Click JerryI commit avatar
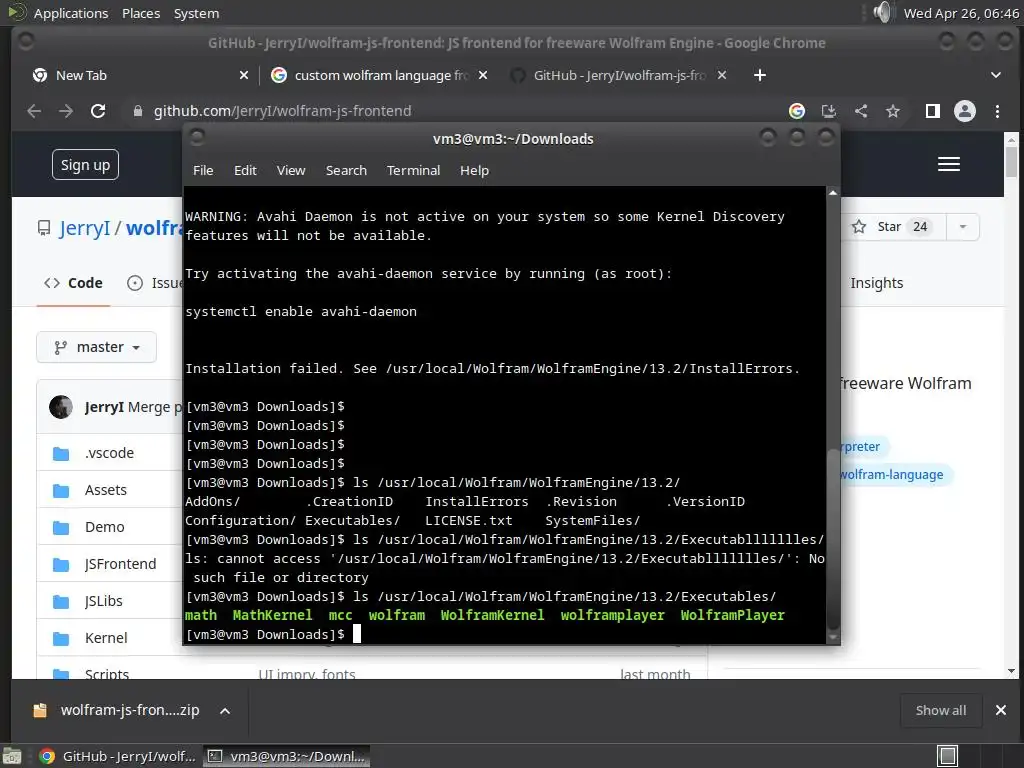Screen dimensions: 1024x768 tap(61, 407)
